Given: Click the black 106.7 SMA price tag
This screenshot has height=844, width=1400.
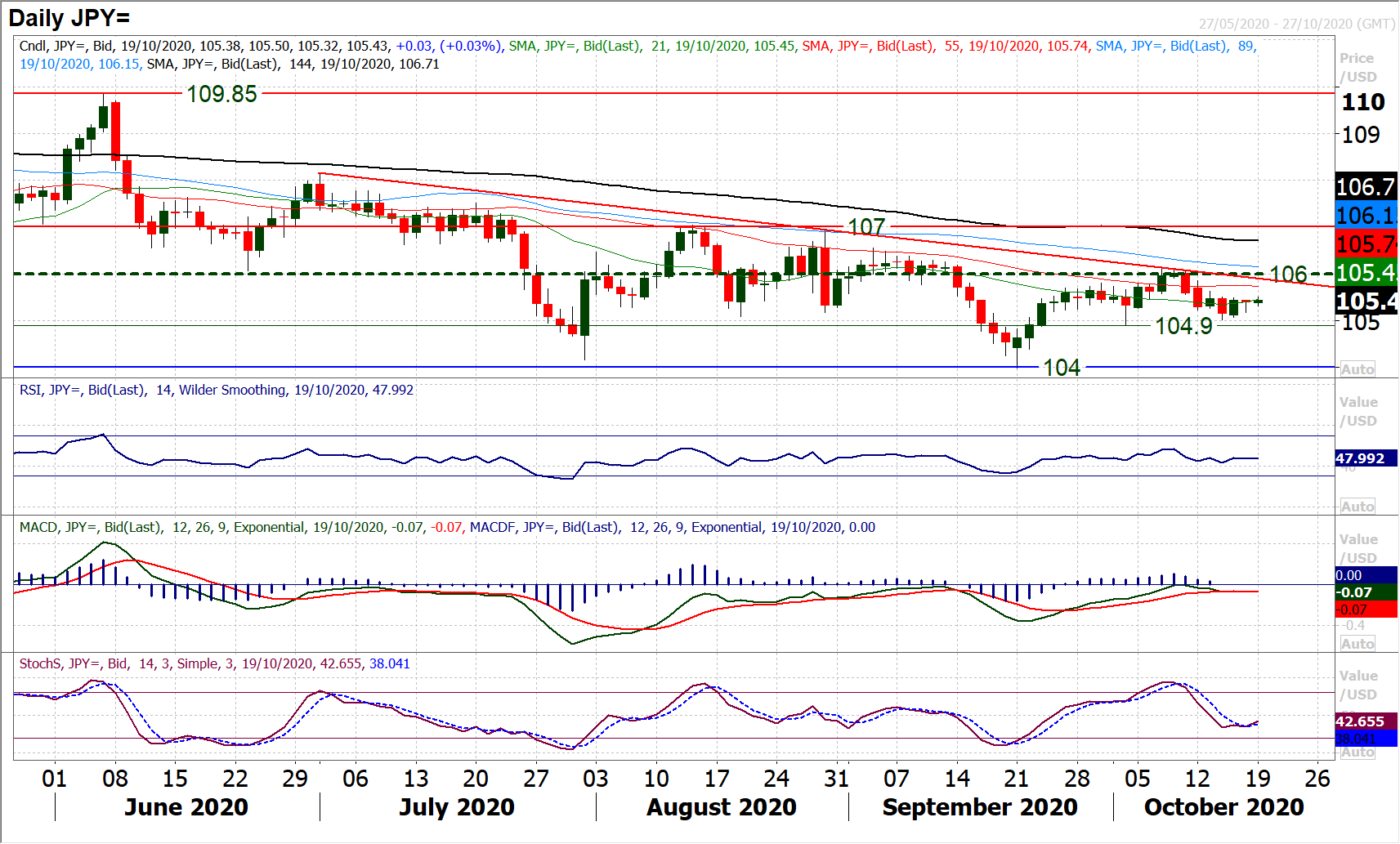Looking at the screenshot, I should click(1366, 187).
